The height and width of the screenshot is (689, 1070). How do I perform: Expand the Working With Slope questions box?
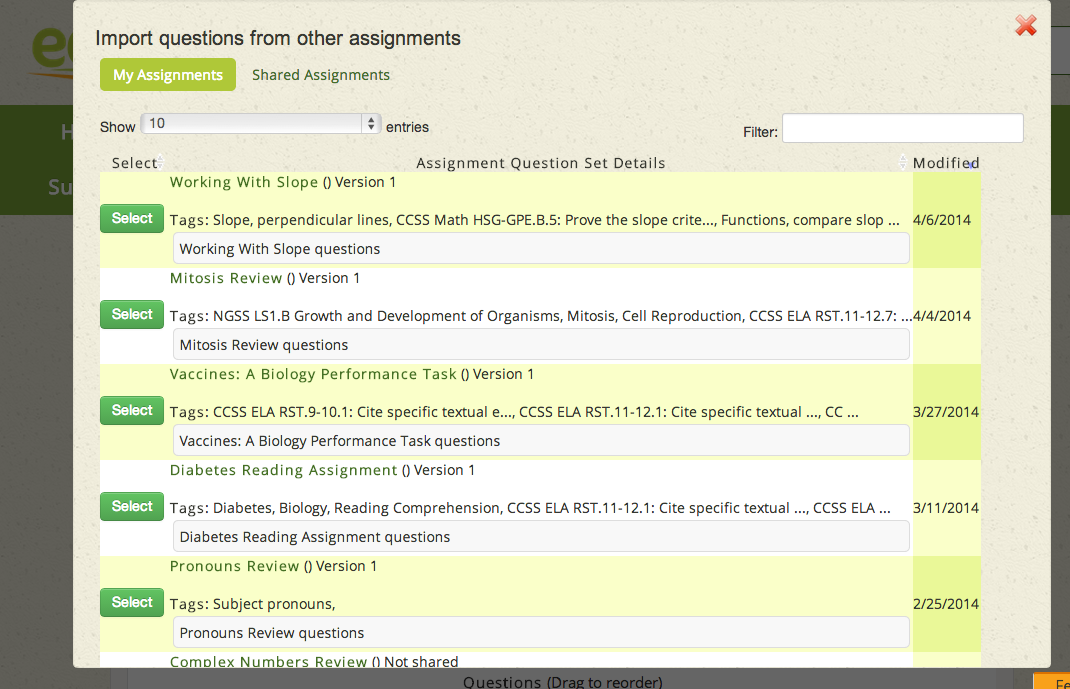541,248
